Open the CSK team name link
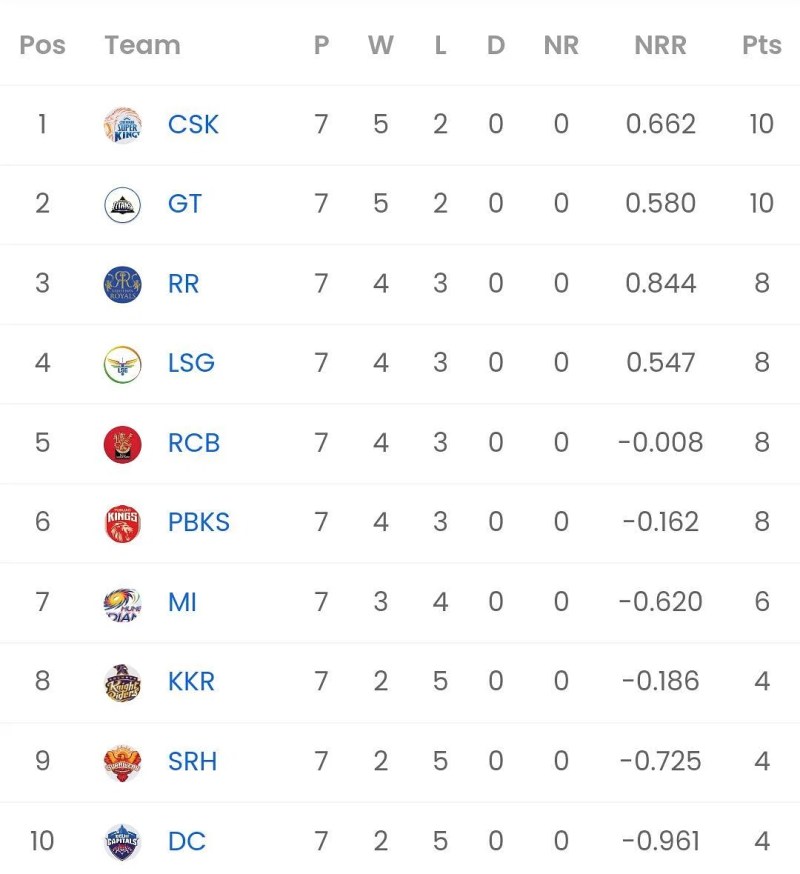Screen dimensions: 800x874 tap(193, 125)
